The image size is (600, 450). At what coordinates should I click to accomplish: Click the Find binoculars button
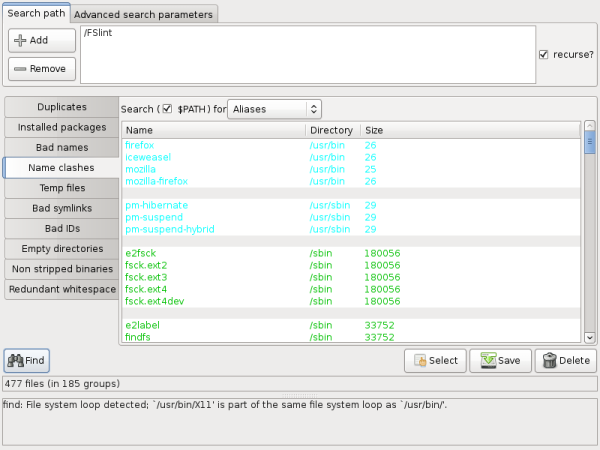(26, 360)
